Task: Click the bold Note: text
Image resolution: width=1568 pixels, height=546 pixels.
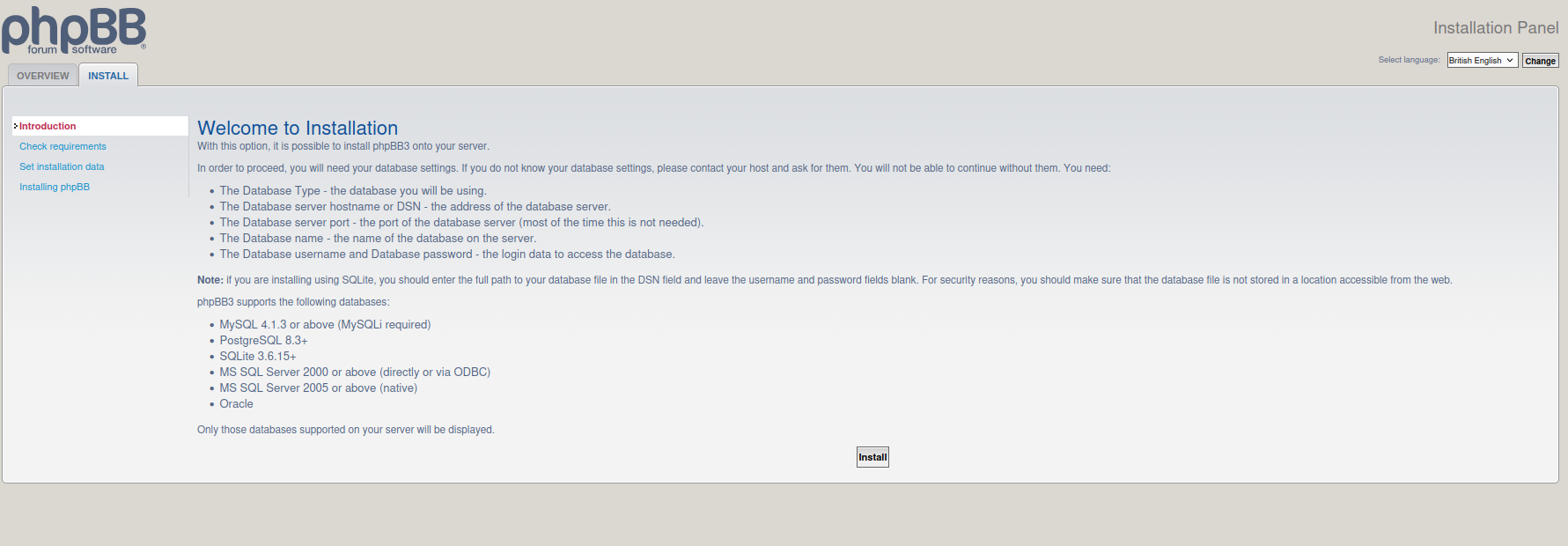Action: 210,280
